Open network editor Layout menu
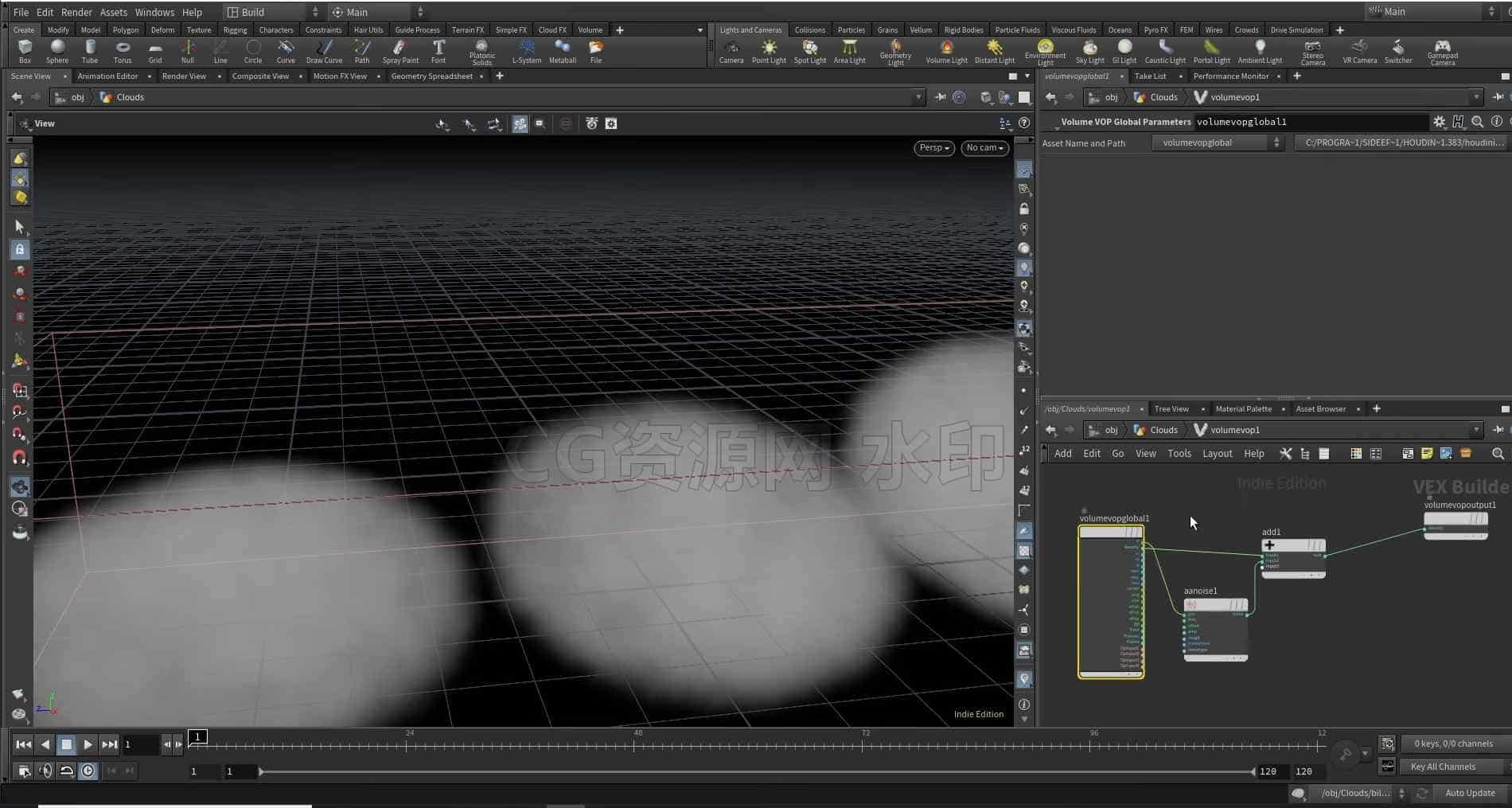Screen dimensions: 1512x808 (1217, 454)
